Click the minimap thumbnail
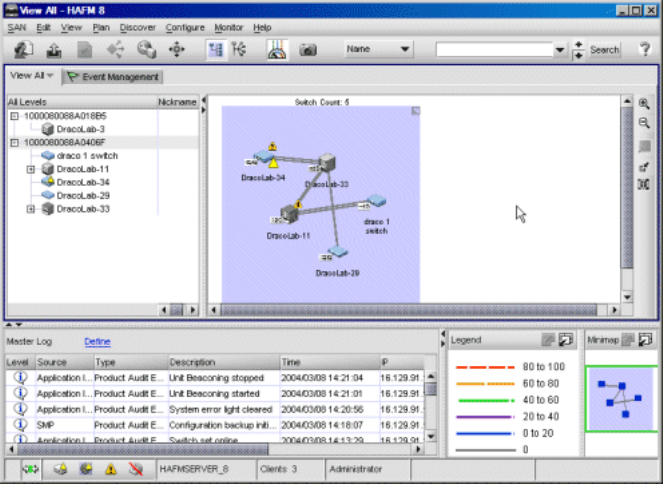The height and width of the screenshot is (484, 663). click(621, 399)
